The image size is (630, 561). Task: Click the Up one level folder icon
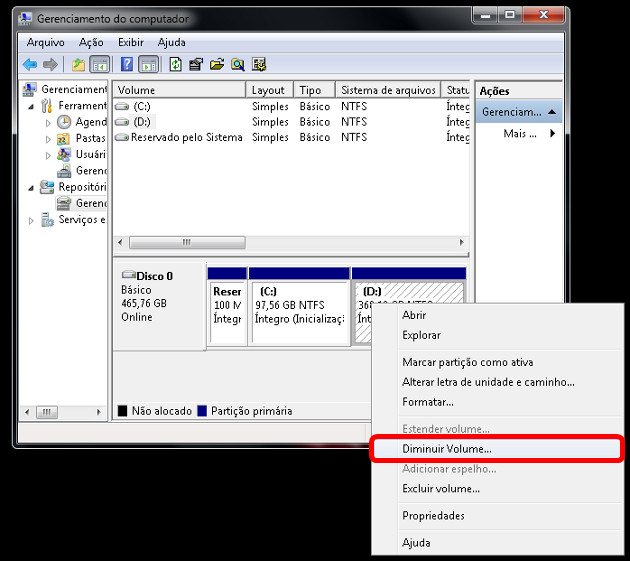pos(78,64)
